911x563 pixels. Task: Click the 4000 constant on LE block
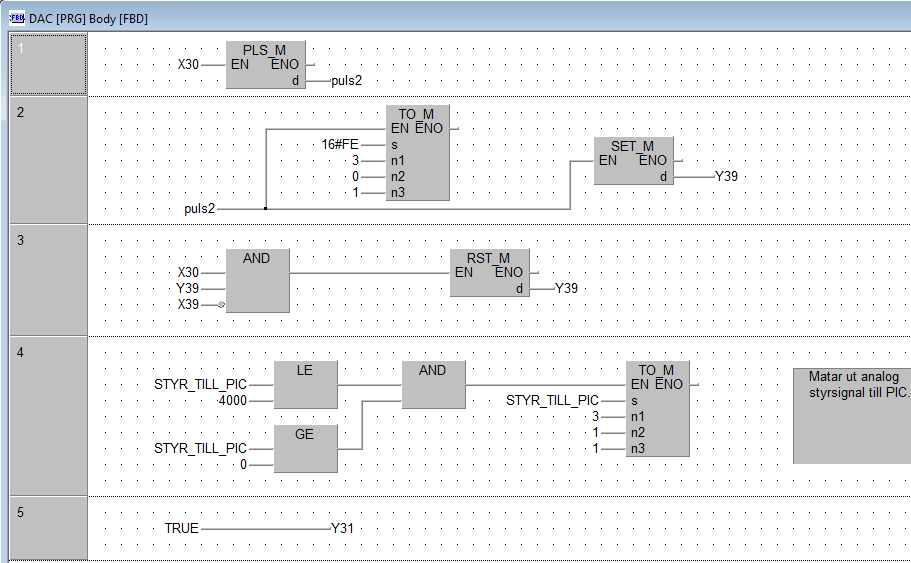232,400
